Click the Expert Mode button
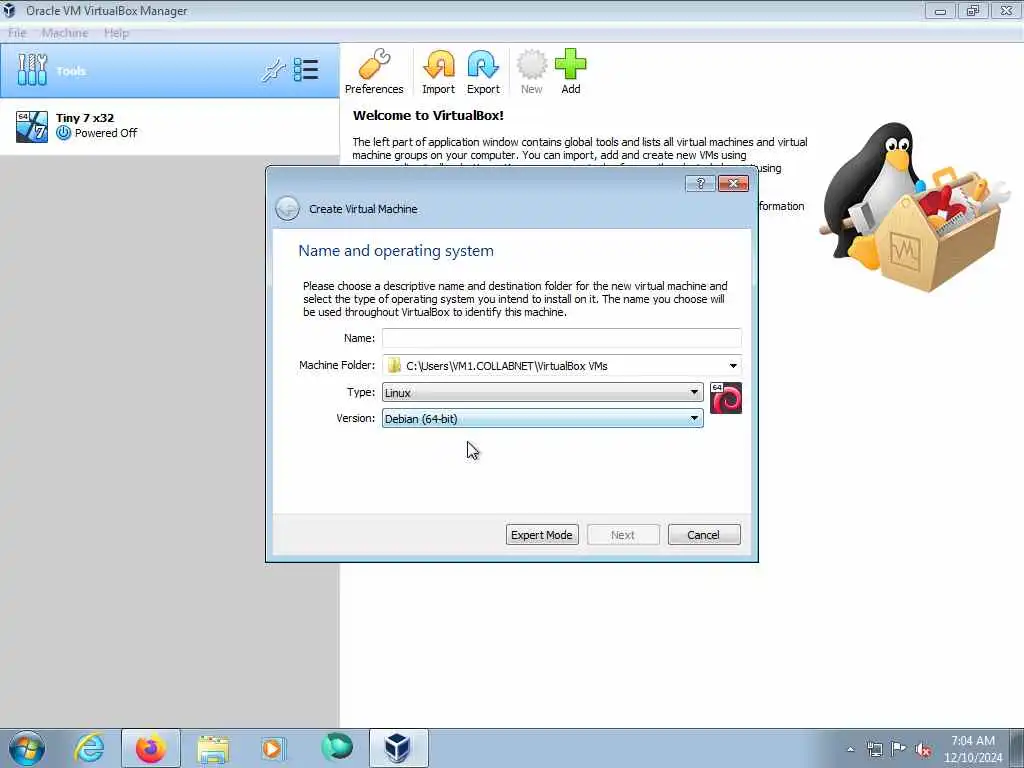The width and height of the screenshot is (1024, 768). 542,535
